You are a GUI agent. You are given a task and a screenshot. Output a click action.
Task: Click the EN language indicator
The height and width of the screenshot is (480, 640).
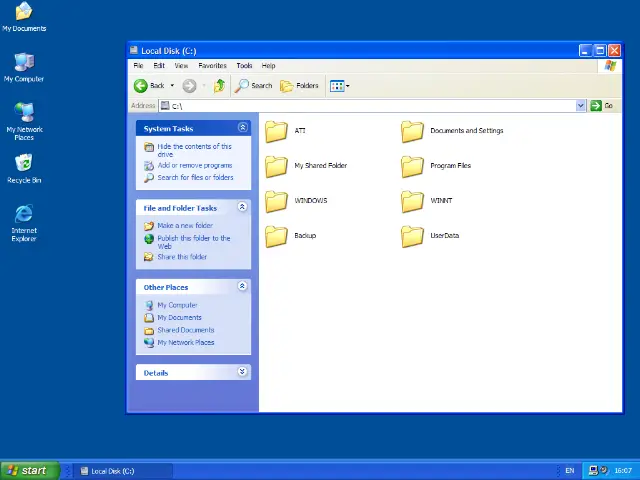point(570,471)
